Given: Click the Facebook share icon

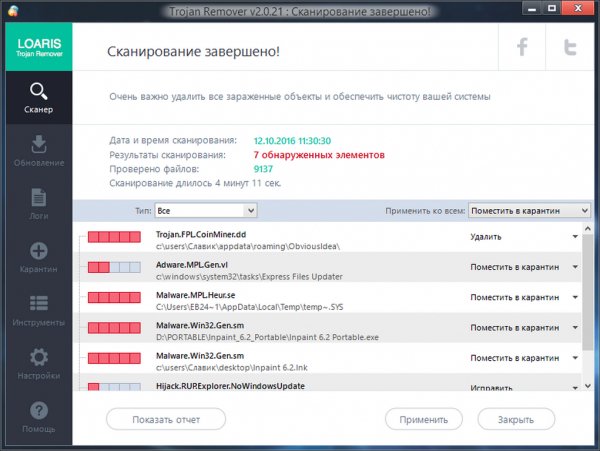Looking at the screenshot, I should click(522, 47).
